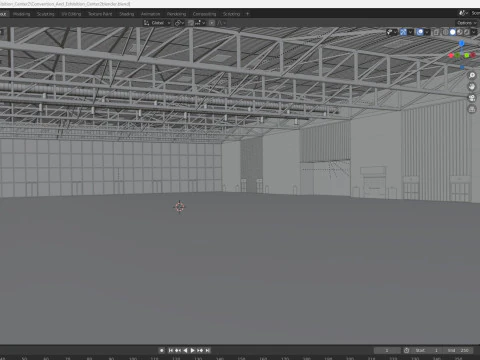Toggle the camera view icon
The width and height of the screenshot is (480, 360).
click(472, 98)
